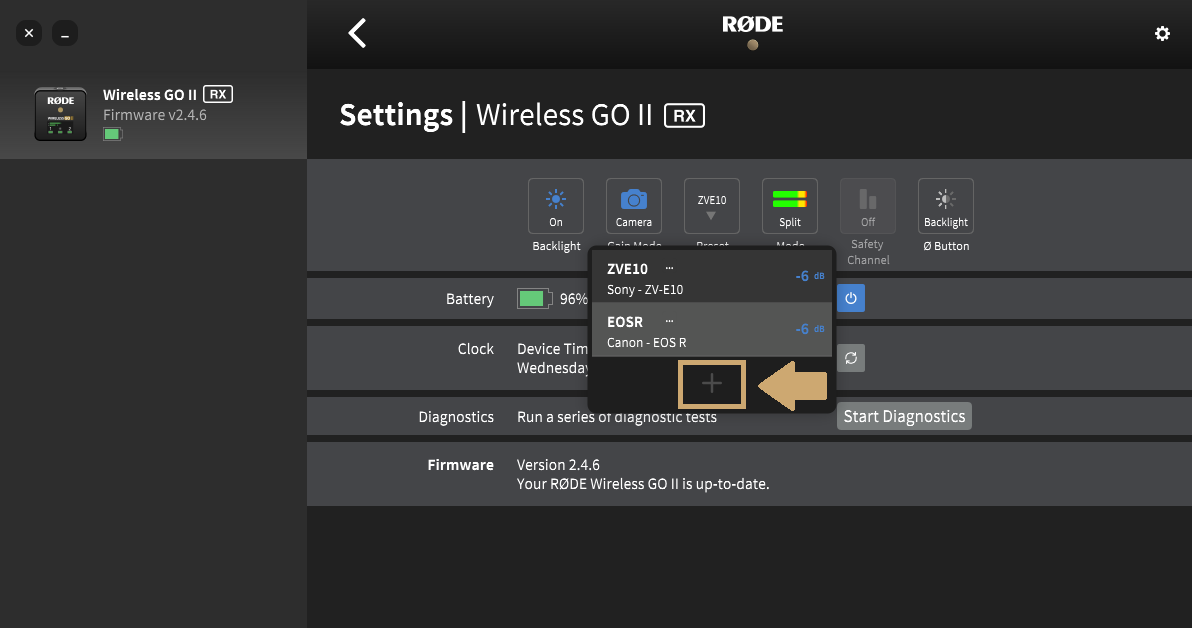Click the ZVE10 -6 dB gain value

pos(810,276)
